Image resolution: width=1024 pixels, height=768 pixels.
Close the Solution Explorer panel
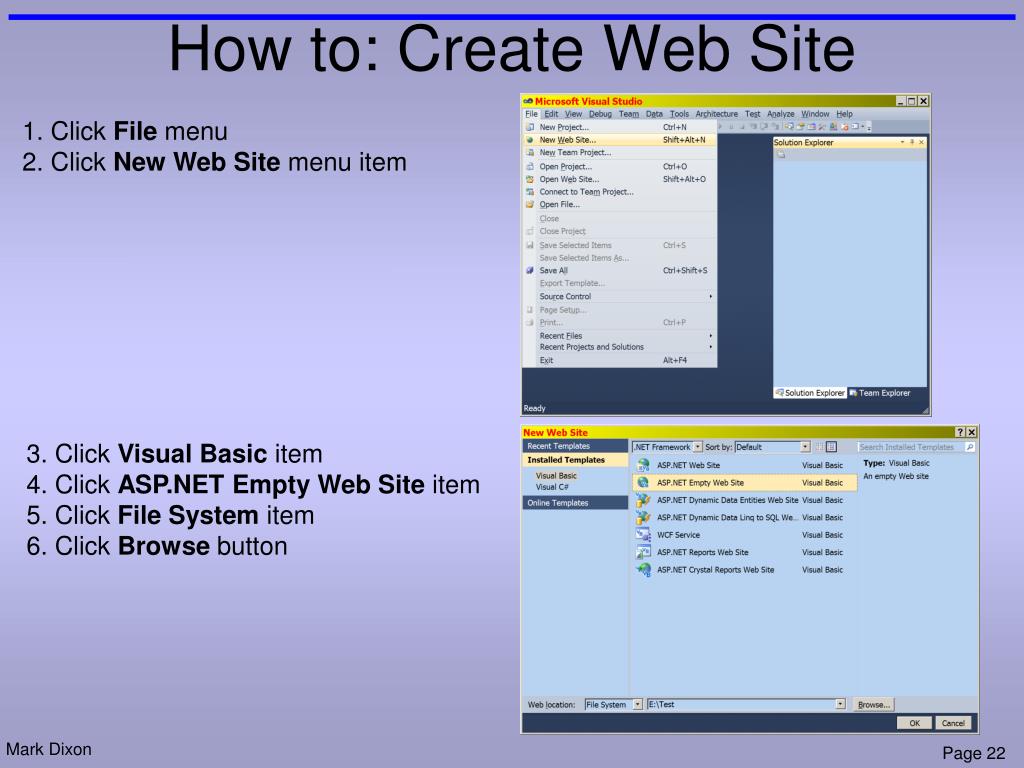tap(921, 142)
